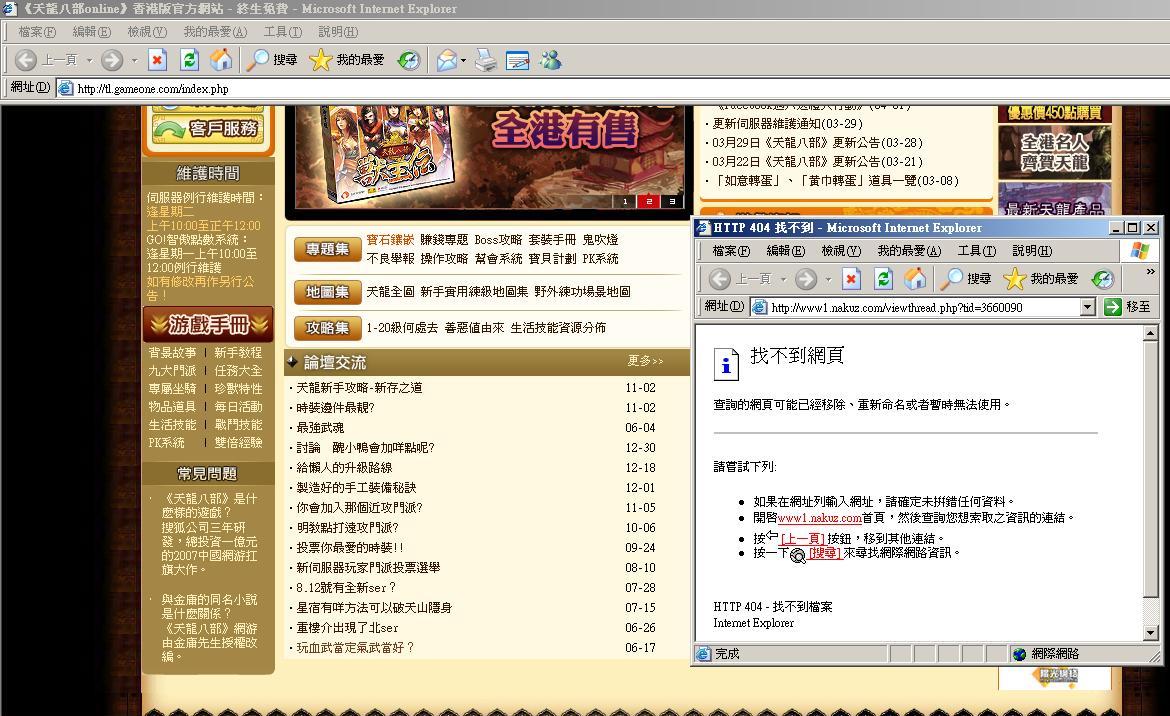
Task: Select banner slide number 3
Action: pos(672,201)
